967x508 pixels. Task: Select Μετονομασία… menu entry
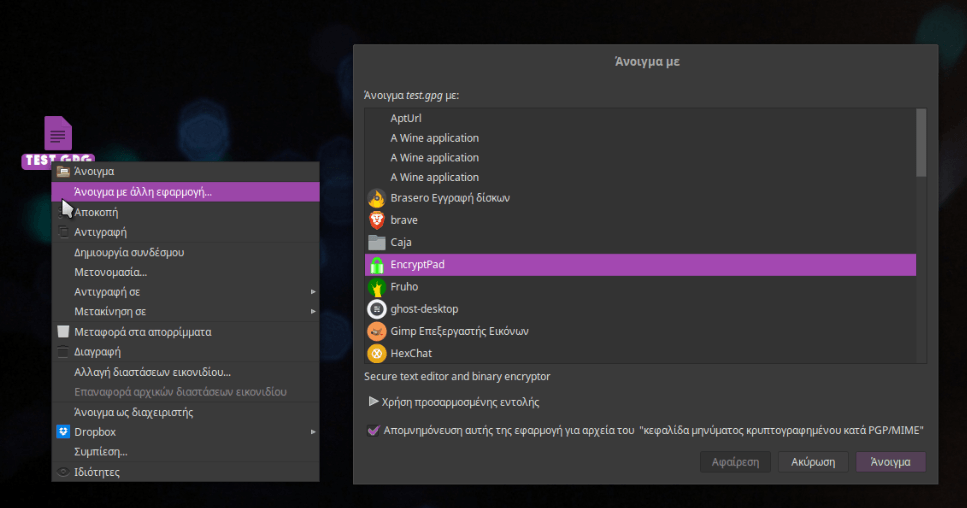(x=186, y=272)
